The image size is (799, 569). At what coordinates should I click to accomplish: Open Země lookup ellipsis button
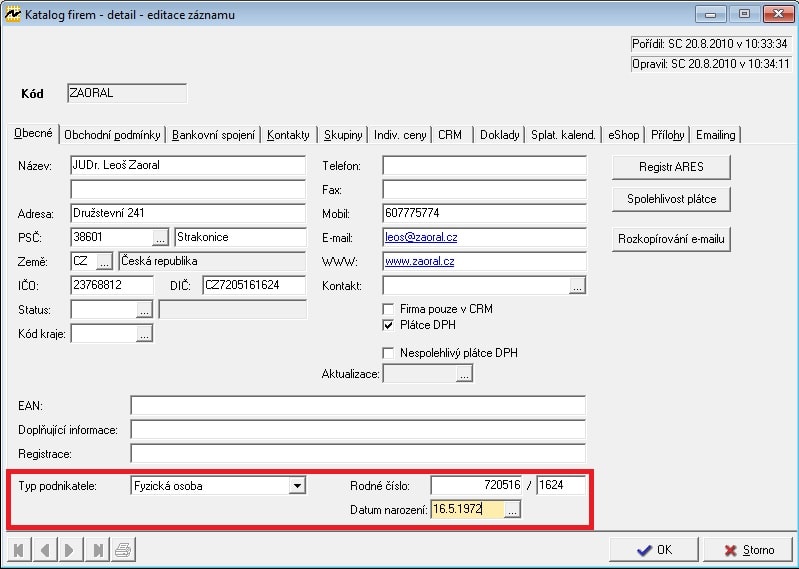pyautogui.click(x=104, y=262)
